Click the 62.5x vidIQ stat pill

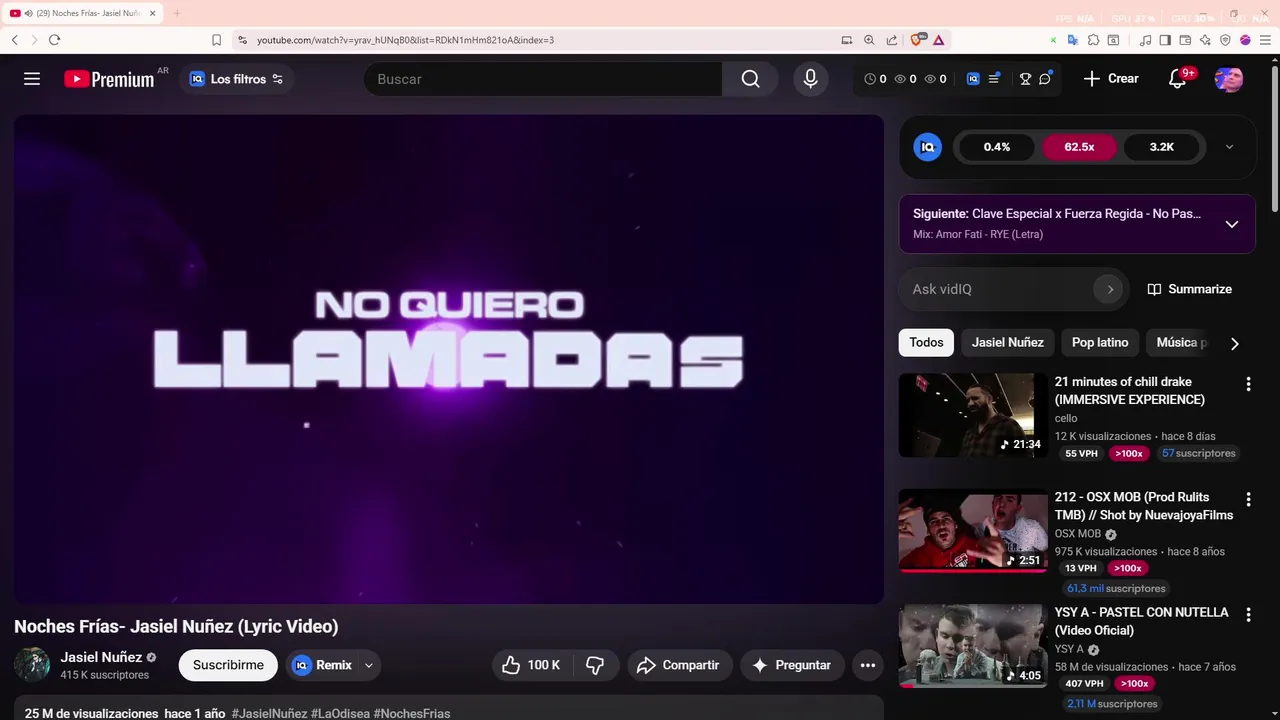[x=1079, y=147]
